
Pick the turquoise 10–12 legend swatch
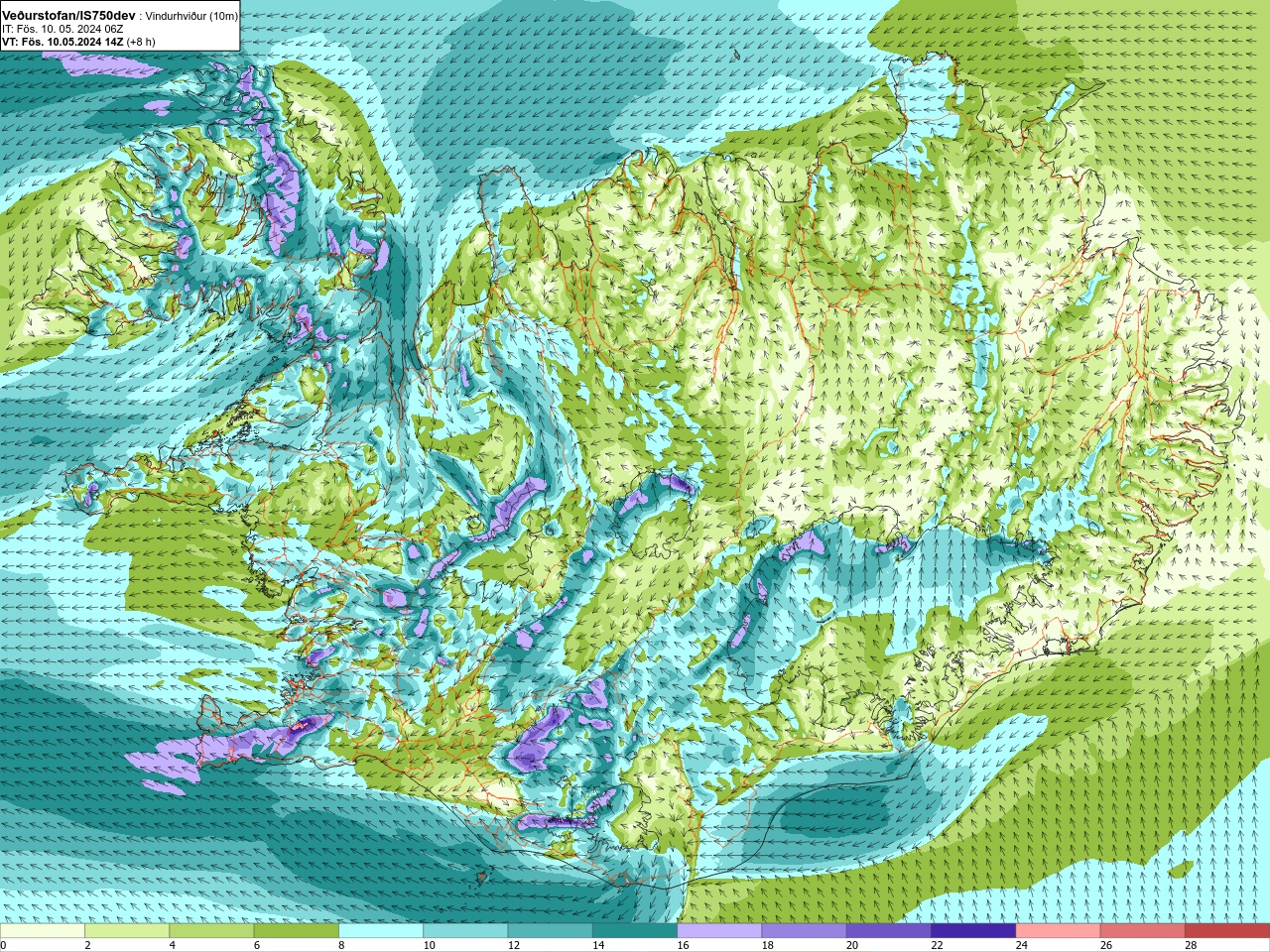click(x=465, y=931)
